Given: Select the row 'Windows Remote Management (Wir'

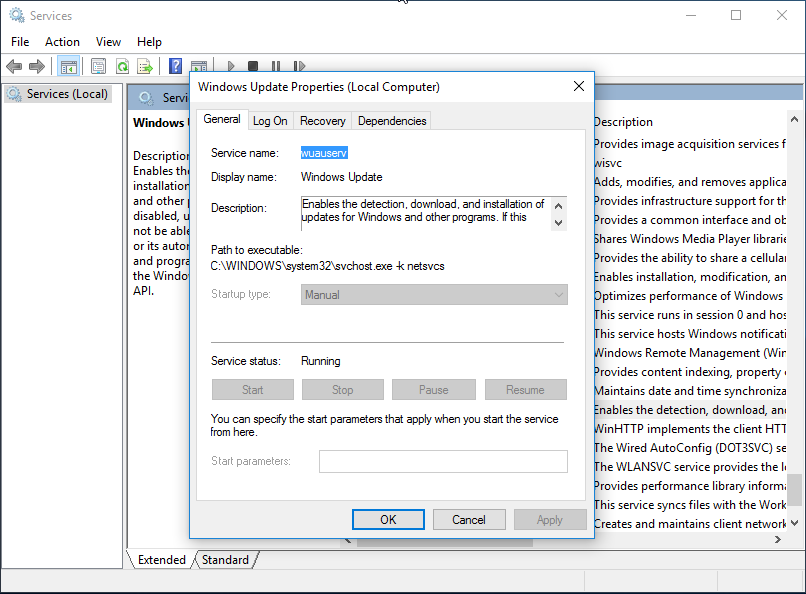Looking at the screenshot, I should click(690, 353).
